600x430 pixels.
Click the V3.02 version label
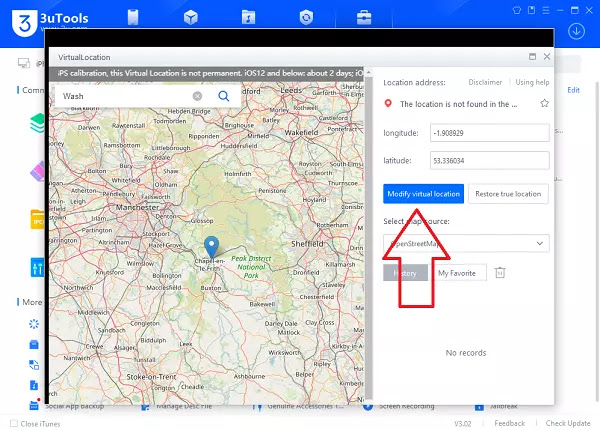[463, 423]
